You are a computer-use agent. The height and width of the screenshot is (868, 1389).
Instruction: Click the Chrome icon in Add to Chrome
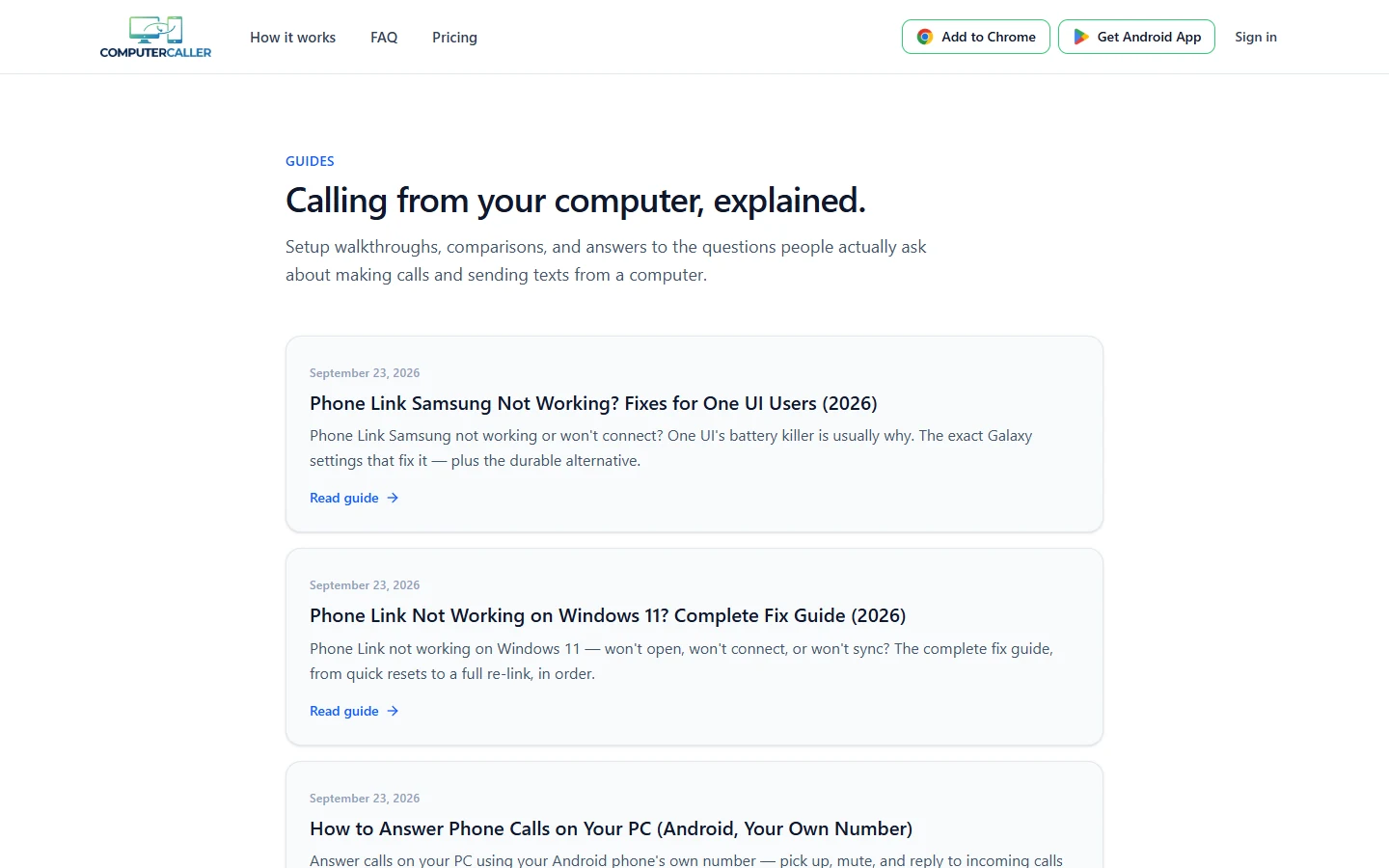coord(924,37)
